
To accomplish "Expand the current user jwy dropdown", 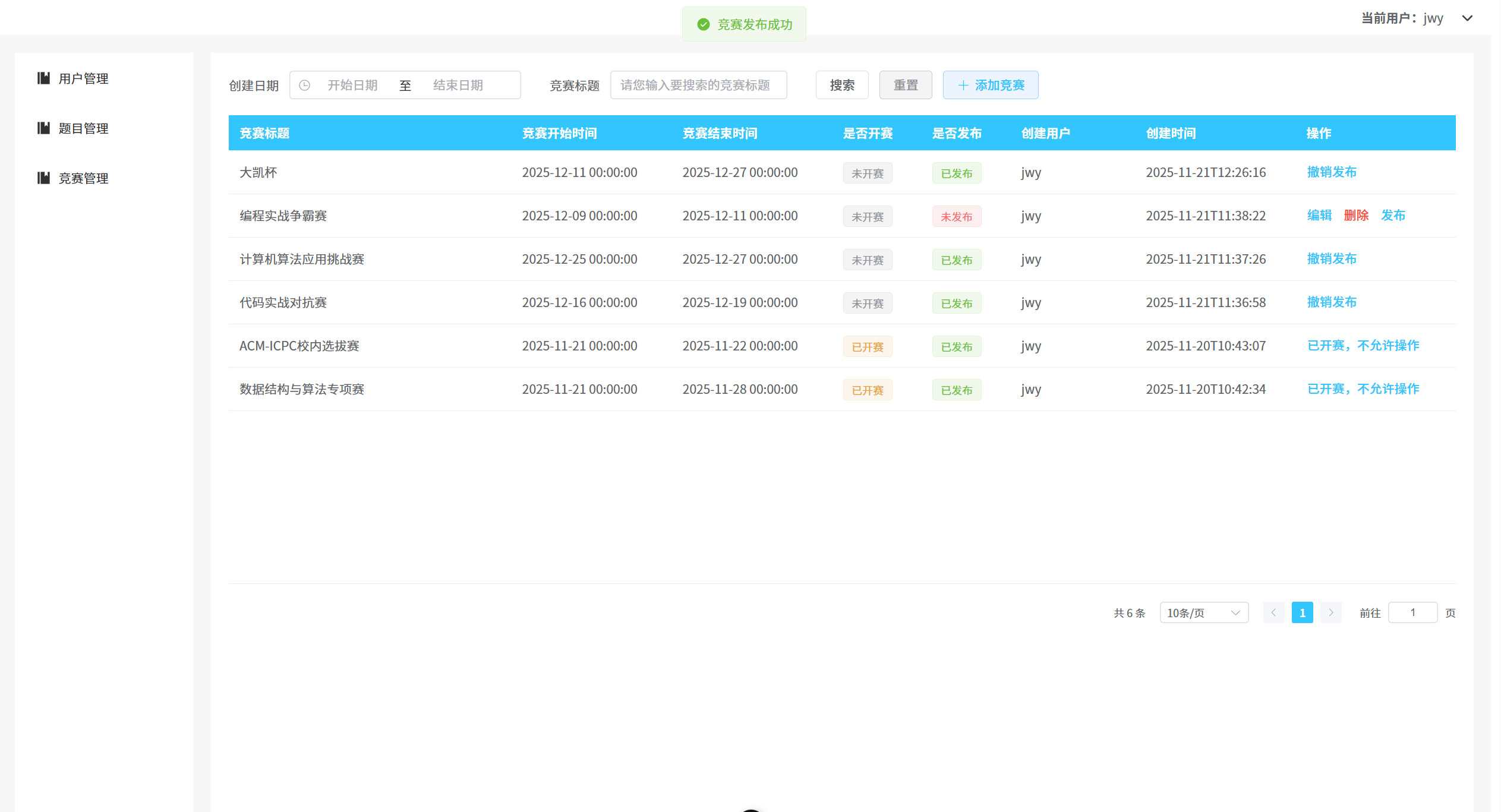I will click(1467, 18).
